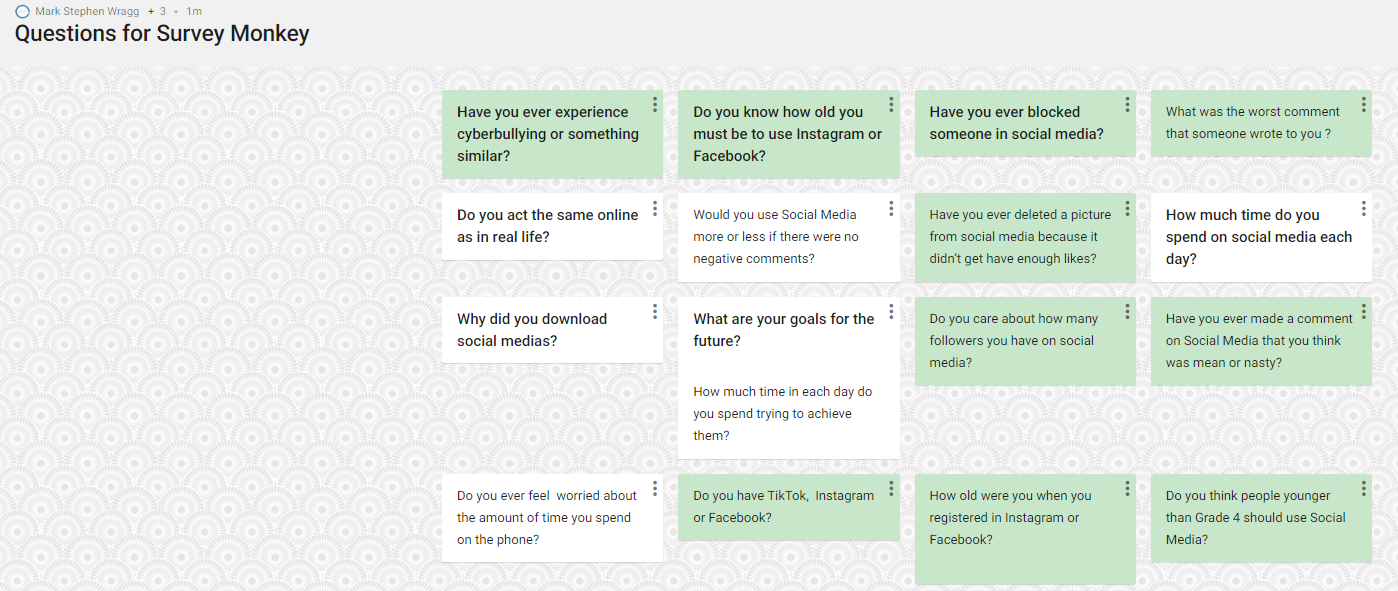Open three-dot menu on 'worst comment' card
The height and width of the screenshot is (591, 1398).
click(x=1363, y=104)
